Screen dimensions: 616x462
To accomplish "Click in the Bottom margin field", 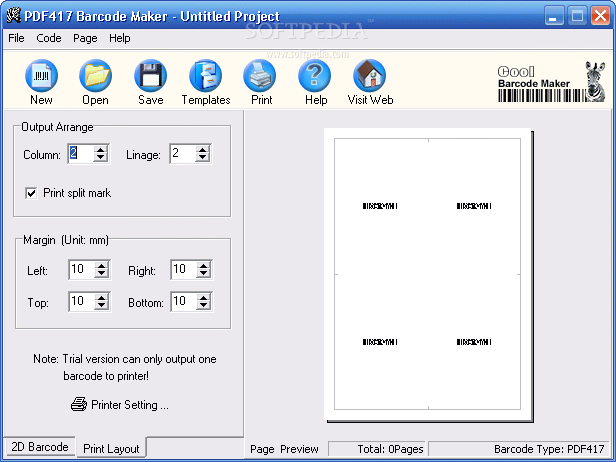I will coord(184,302).
